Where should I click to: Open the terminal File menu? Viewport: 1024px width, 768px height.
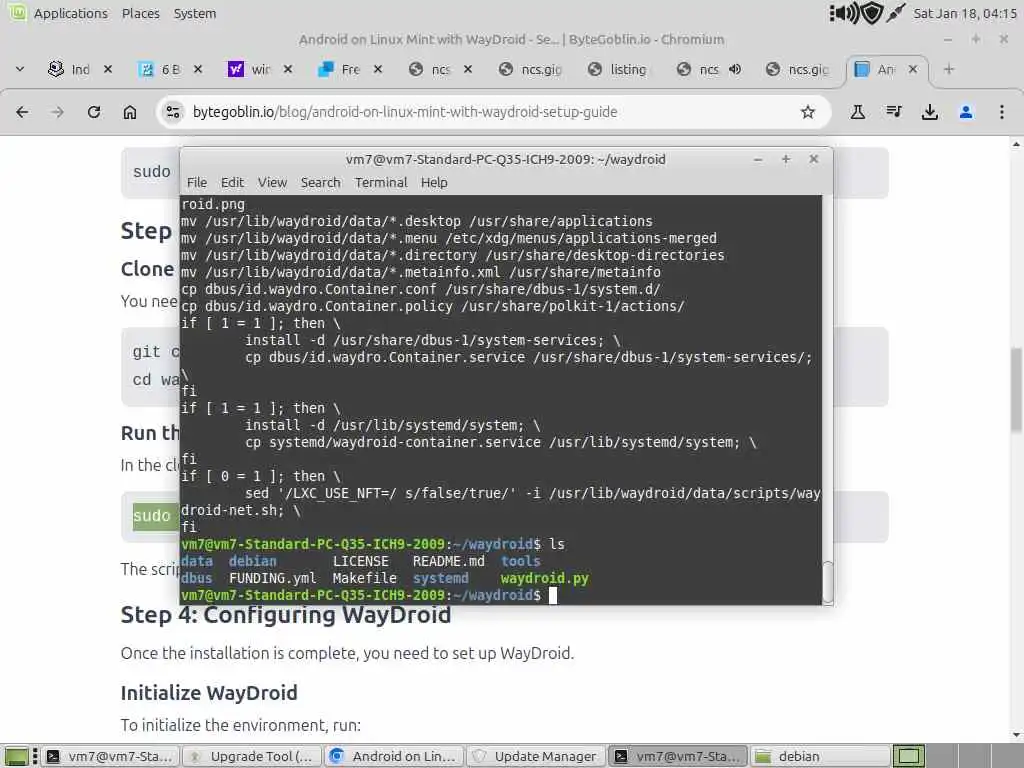[x=197, y=183]
